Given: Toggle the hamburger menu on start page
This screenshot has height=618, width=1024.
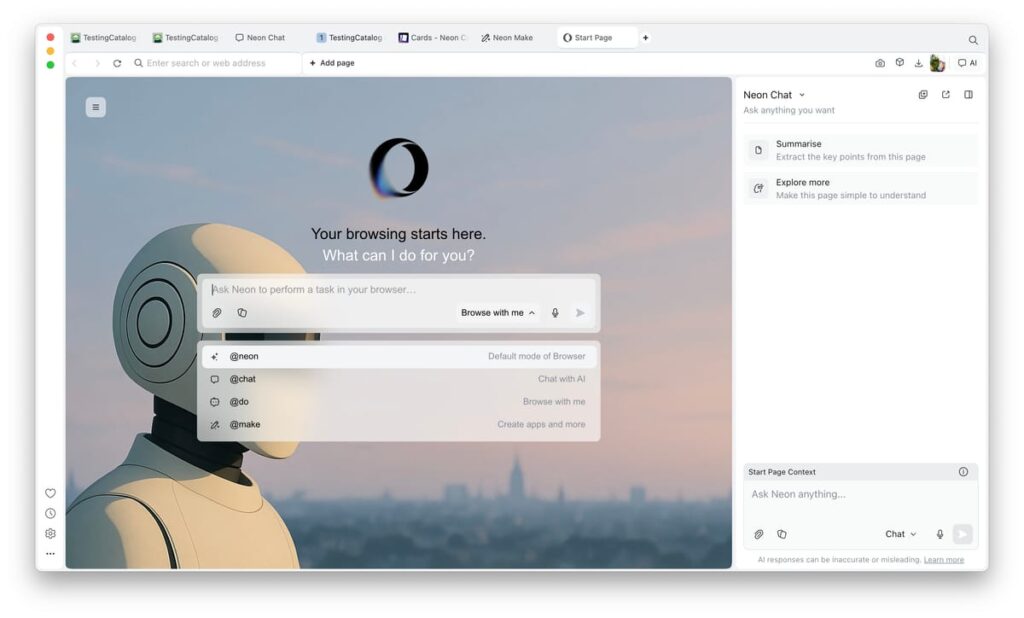Looking at the screenshot, I should 96,107.
